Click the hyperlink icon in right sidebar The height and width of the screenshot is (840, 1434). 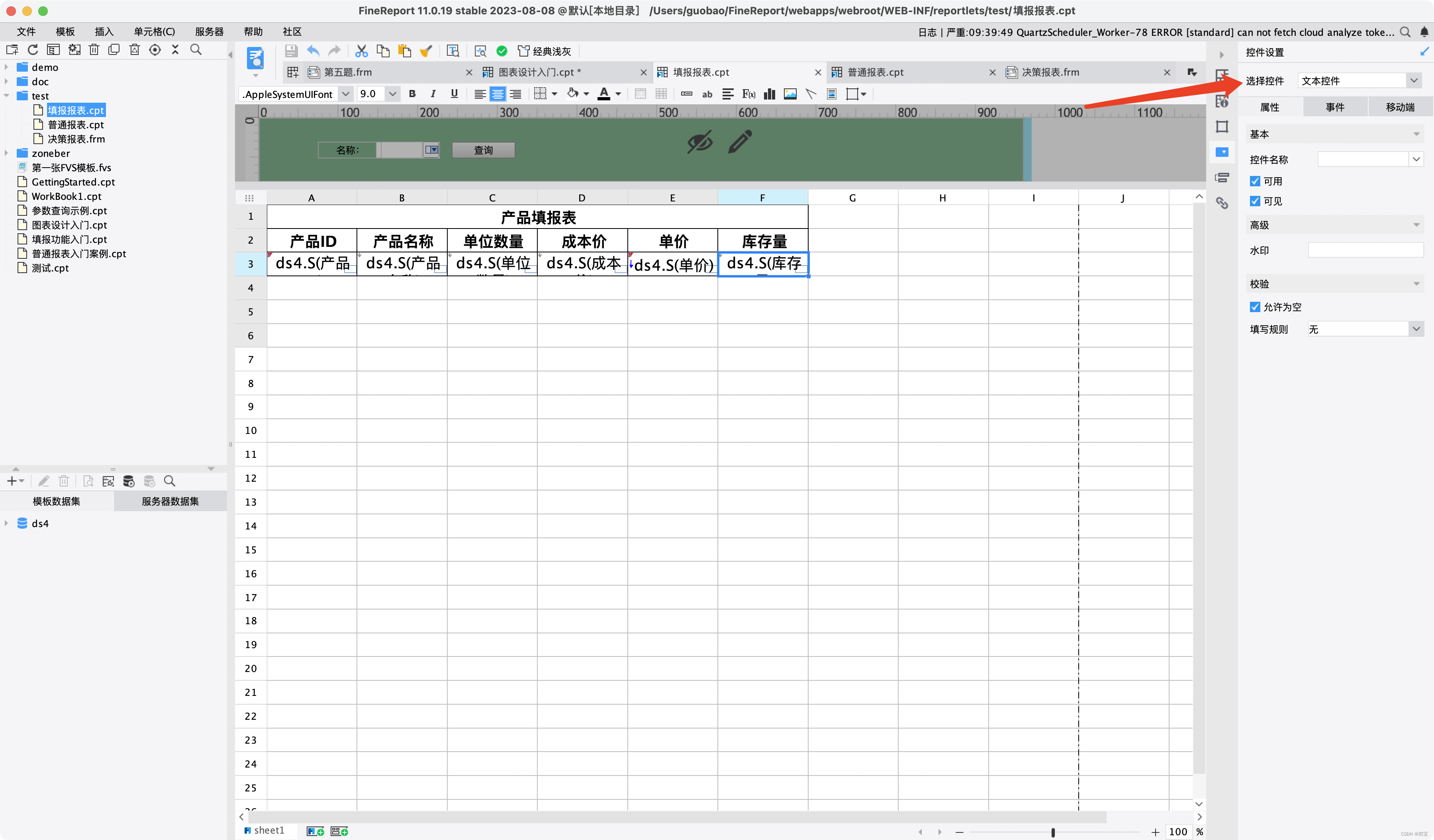[x=1222, y=203]
